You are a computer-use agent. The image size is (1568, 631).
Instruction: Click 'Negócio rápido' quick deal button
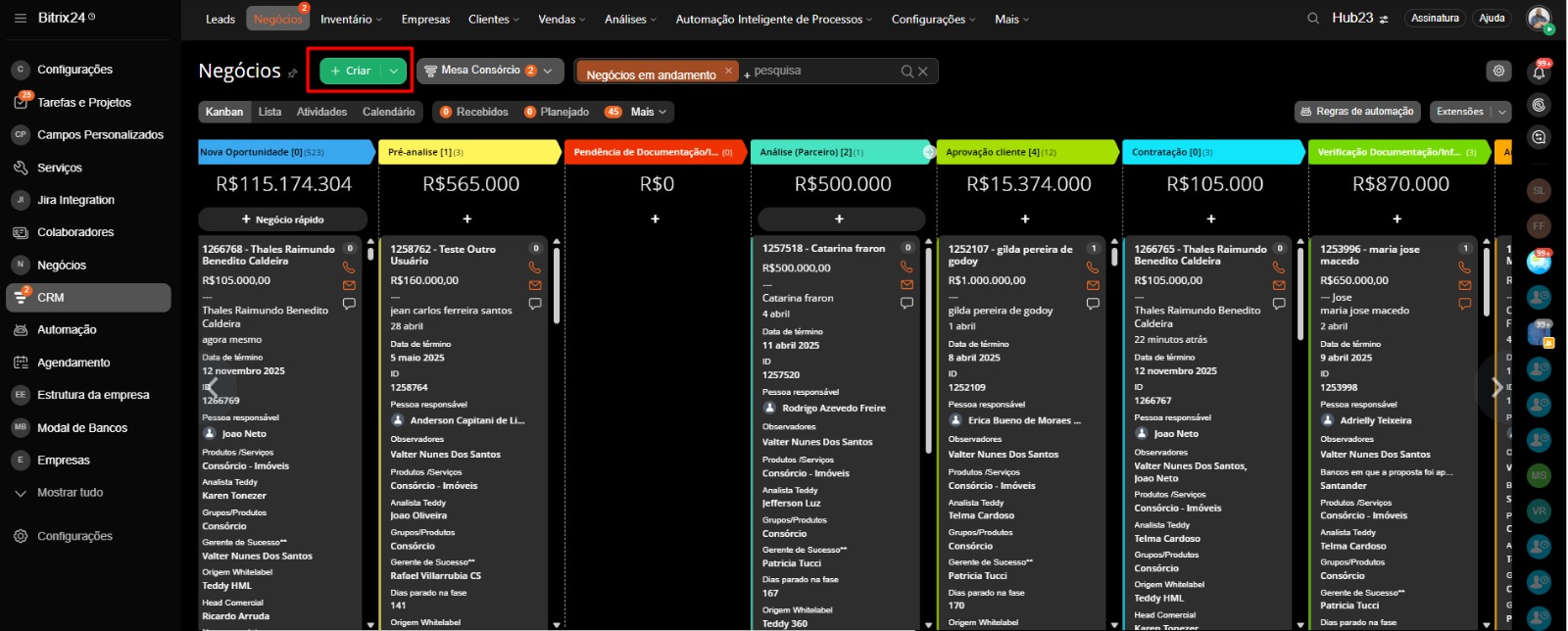point(282,219)
